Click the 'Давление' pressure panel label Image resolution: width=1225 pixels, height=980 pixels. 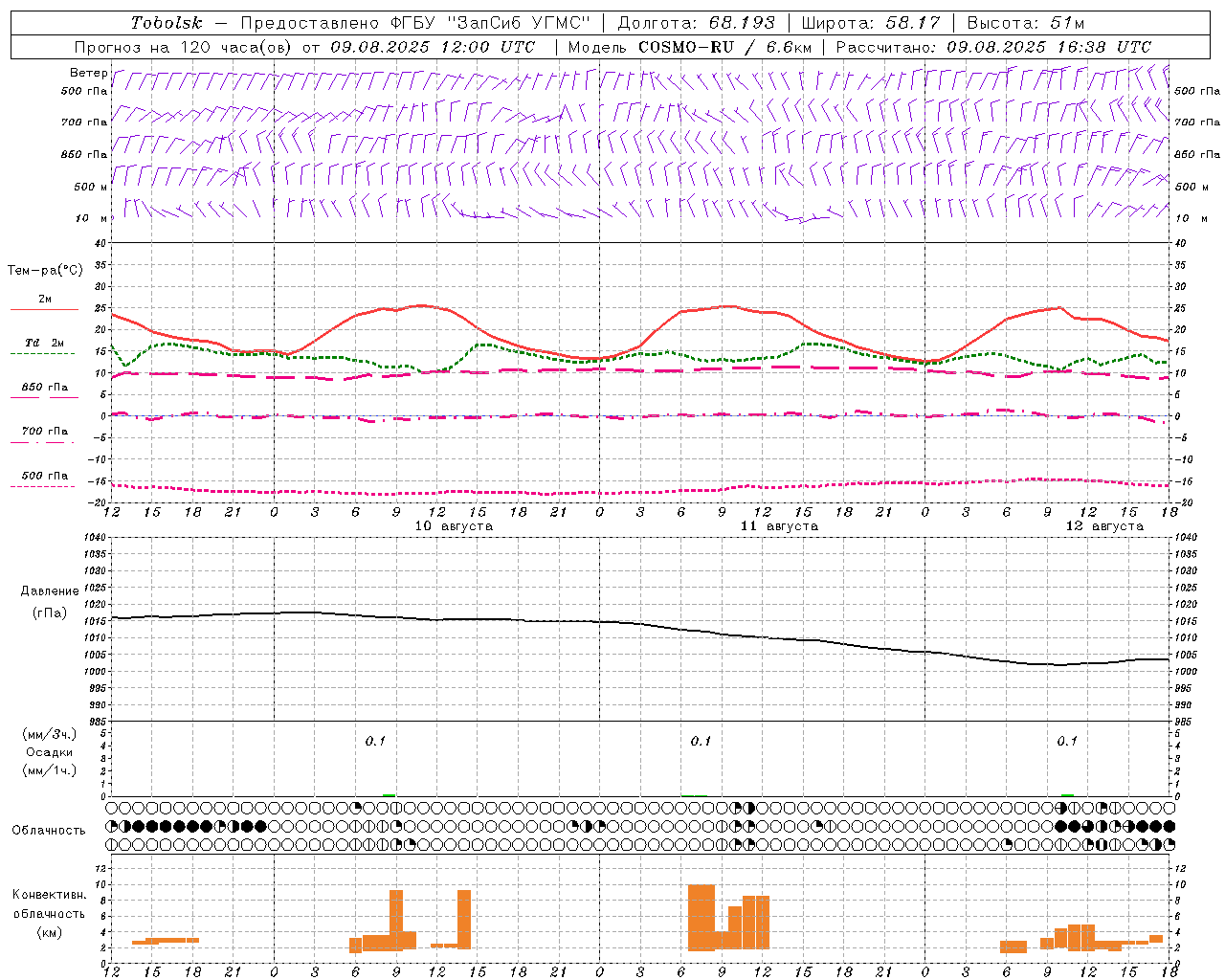pyautogui.click(x=50, y=591)
